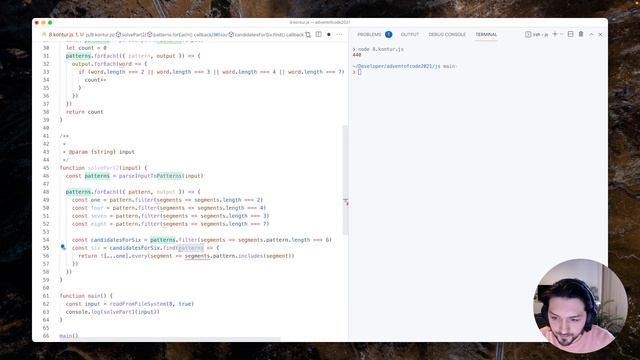Open the terminal launch profile dropdown arrow
Image resolution: width=640 pixels, height=360 pixels.
coord(562,34)
